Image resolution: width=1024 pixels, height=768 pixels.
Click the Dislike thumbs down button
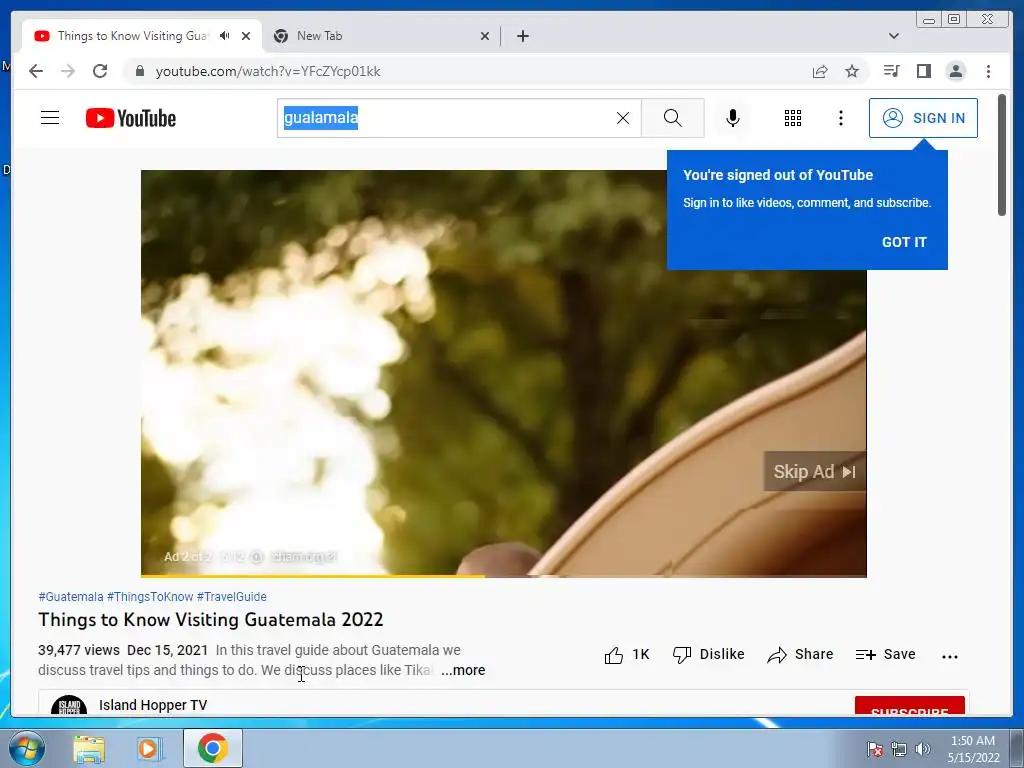click(x=709, y=655)
